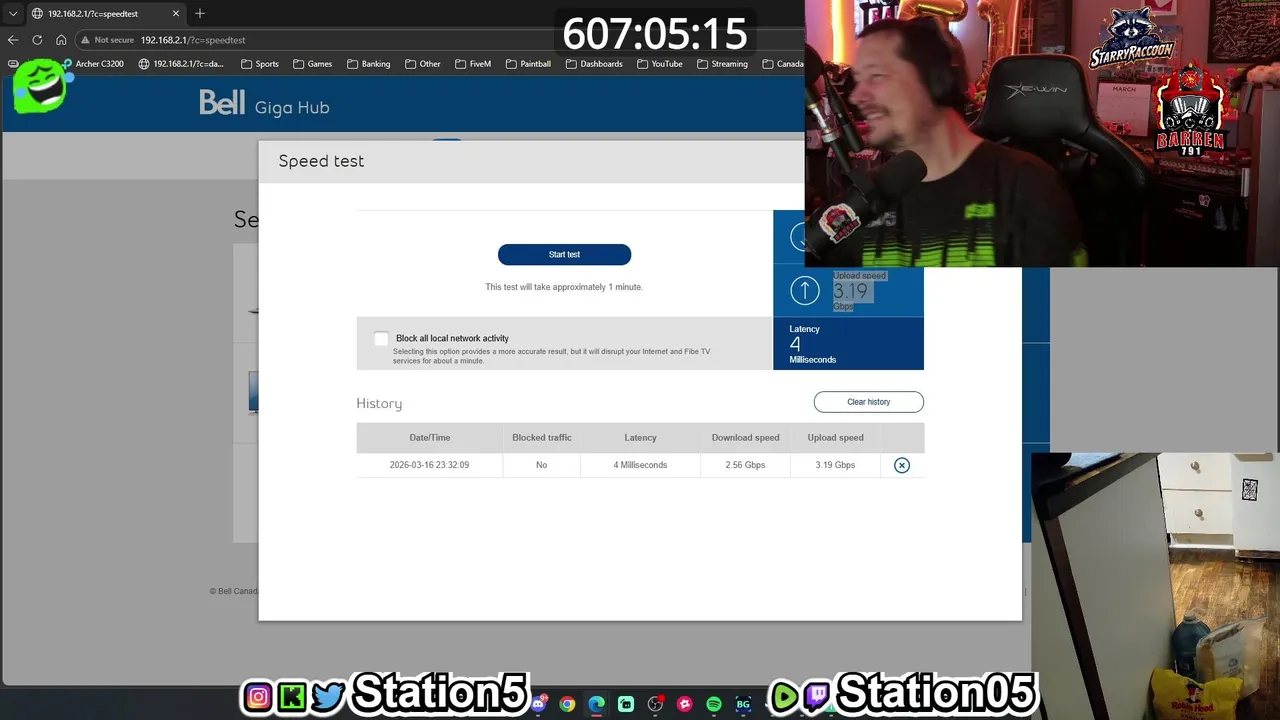Delete the 2026-03-16 speed test history entry
This screenshot has height=720, width=1280.
click(902, 465)
